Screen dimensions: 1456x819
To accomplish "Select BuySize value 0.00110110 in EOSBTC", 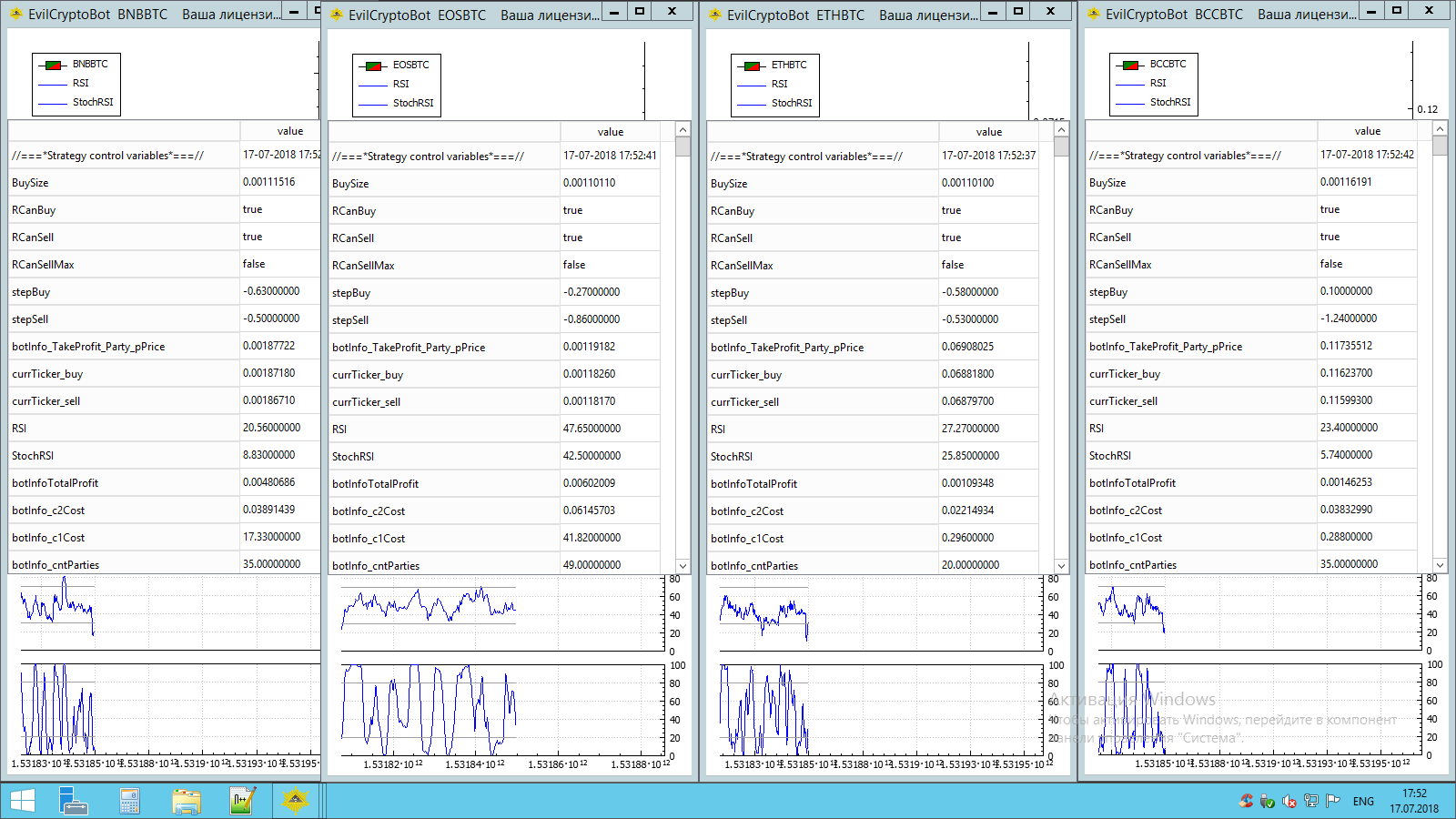I will 589,183.
